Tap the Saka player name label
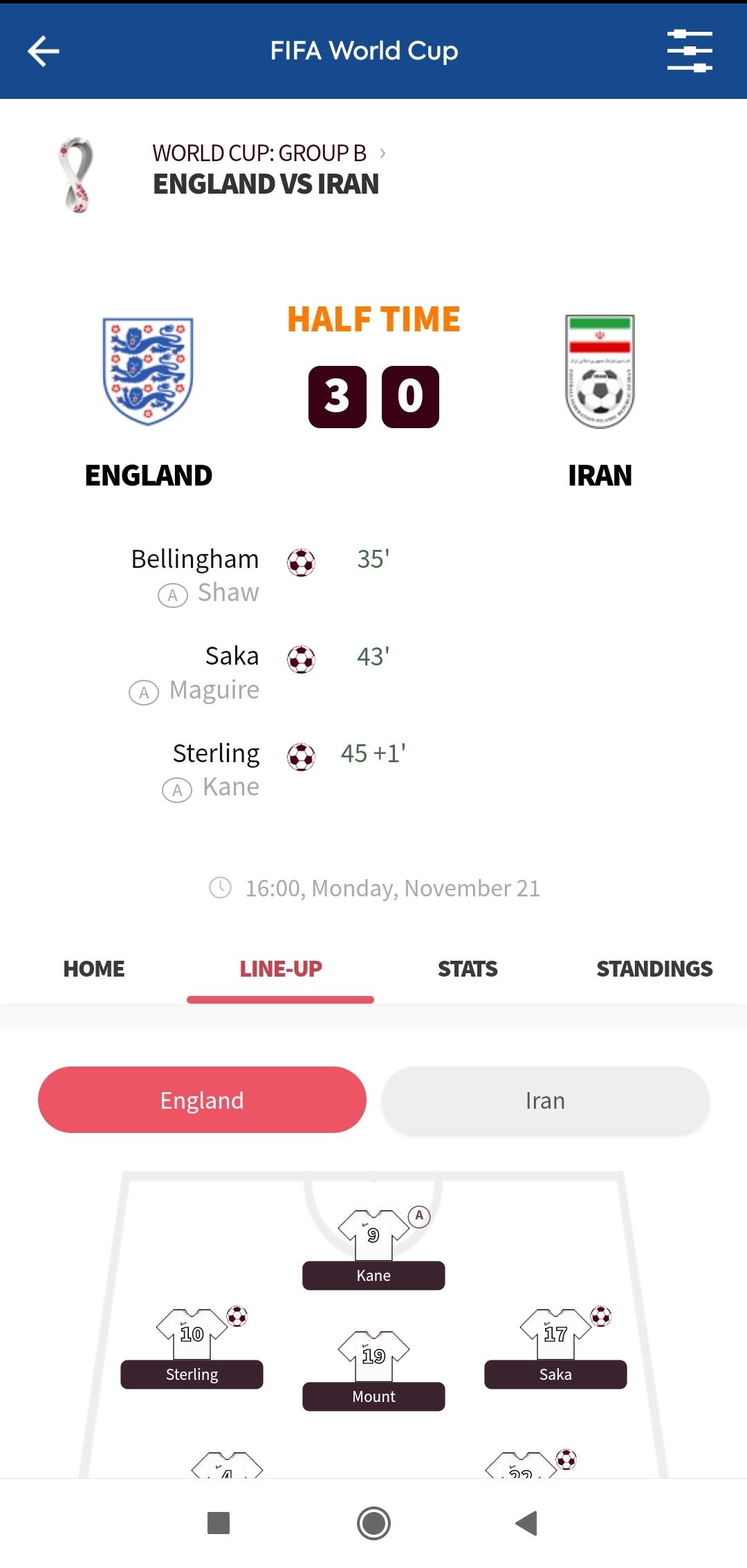 coord(555,1374)
